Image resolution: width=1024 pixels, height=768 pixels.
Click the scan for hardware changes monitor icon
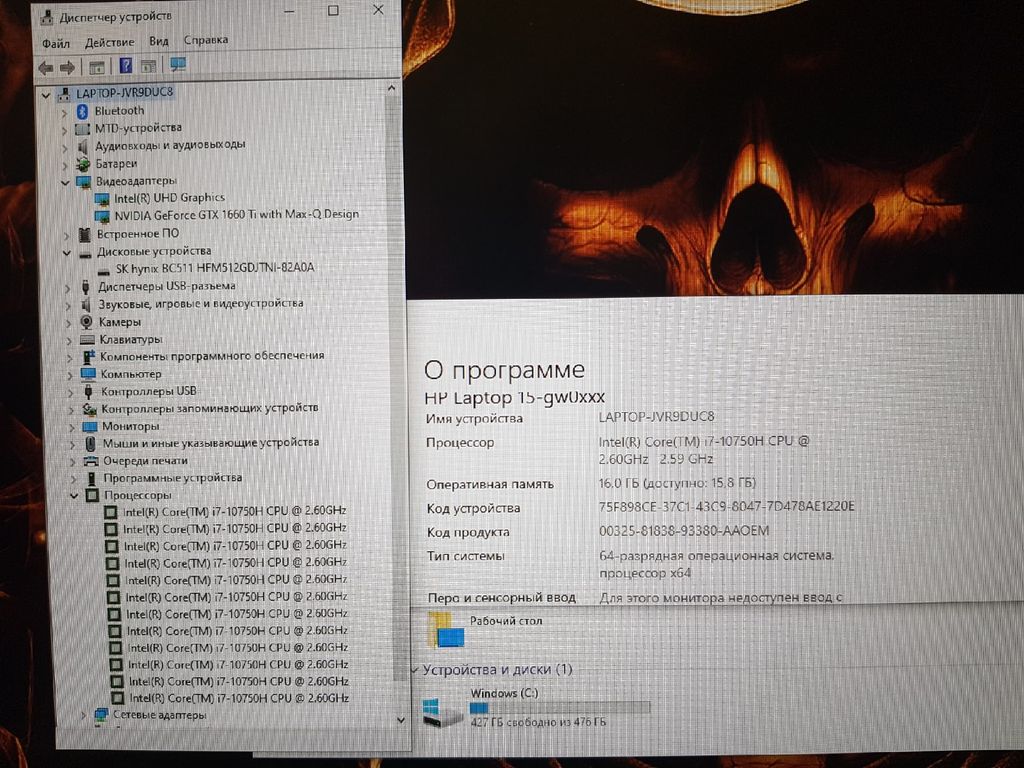178,65
